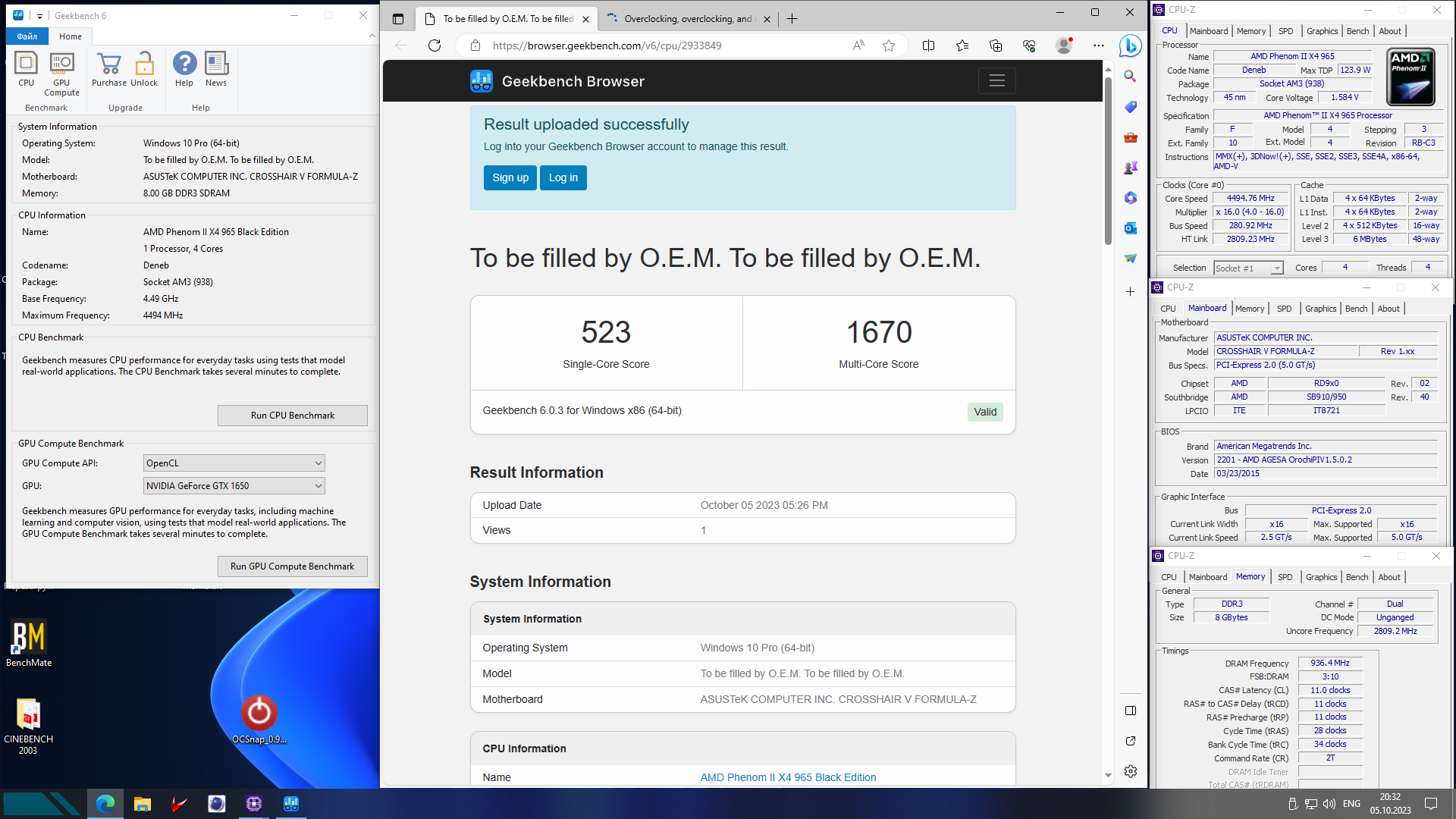Open the sidebar settings gear in Edge
1456x819 pixels.
tap(1130, 771)
